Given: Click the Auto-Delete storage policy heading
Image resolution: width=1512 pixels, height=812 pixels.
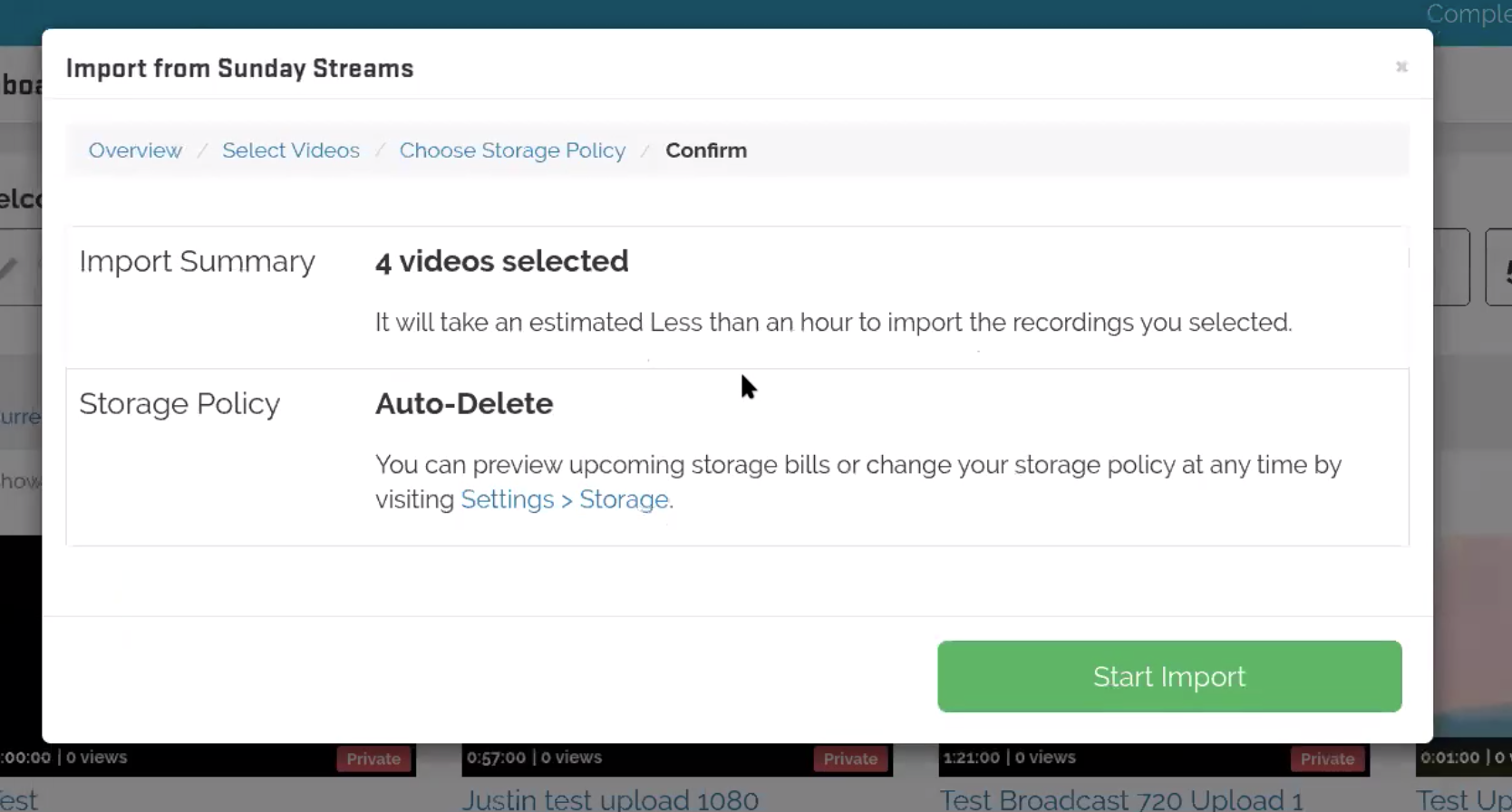Looking at the screenshot, I should point(464,403).
